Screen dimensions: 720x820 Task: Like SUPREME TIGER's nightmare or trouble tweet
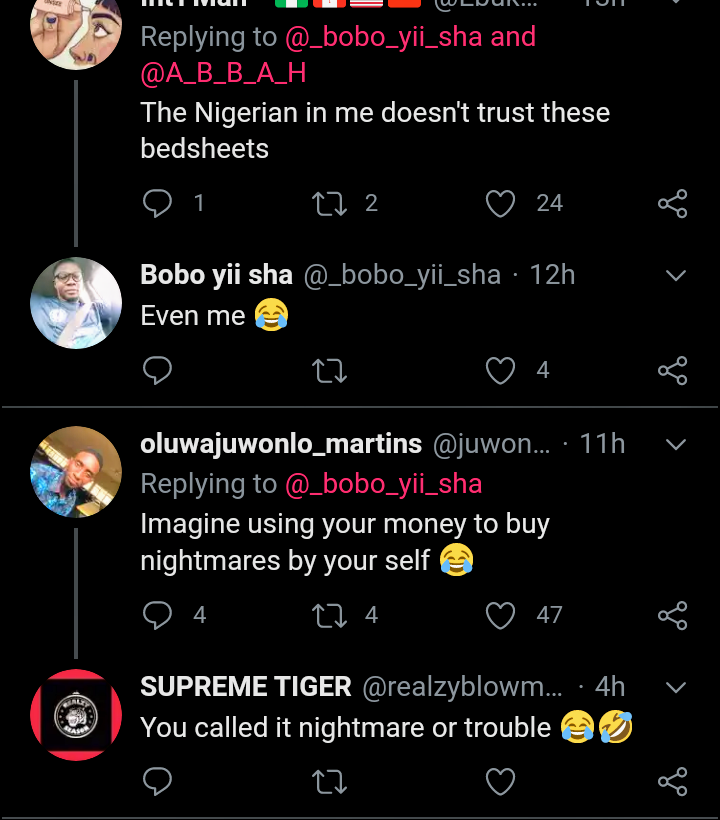(x=500, y=781)
